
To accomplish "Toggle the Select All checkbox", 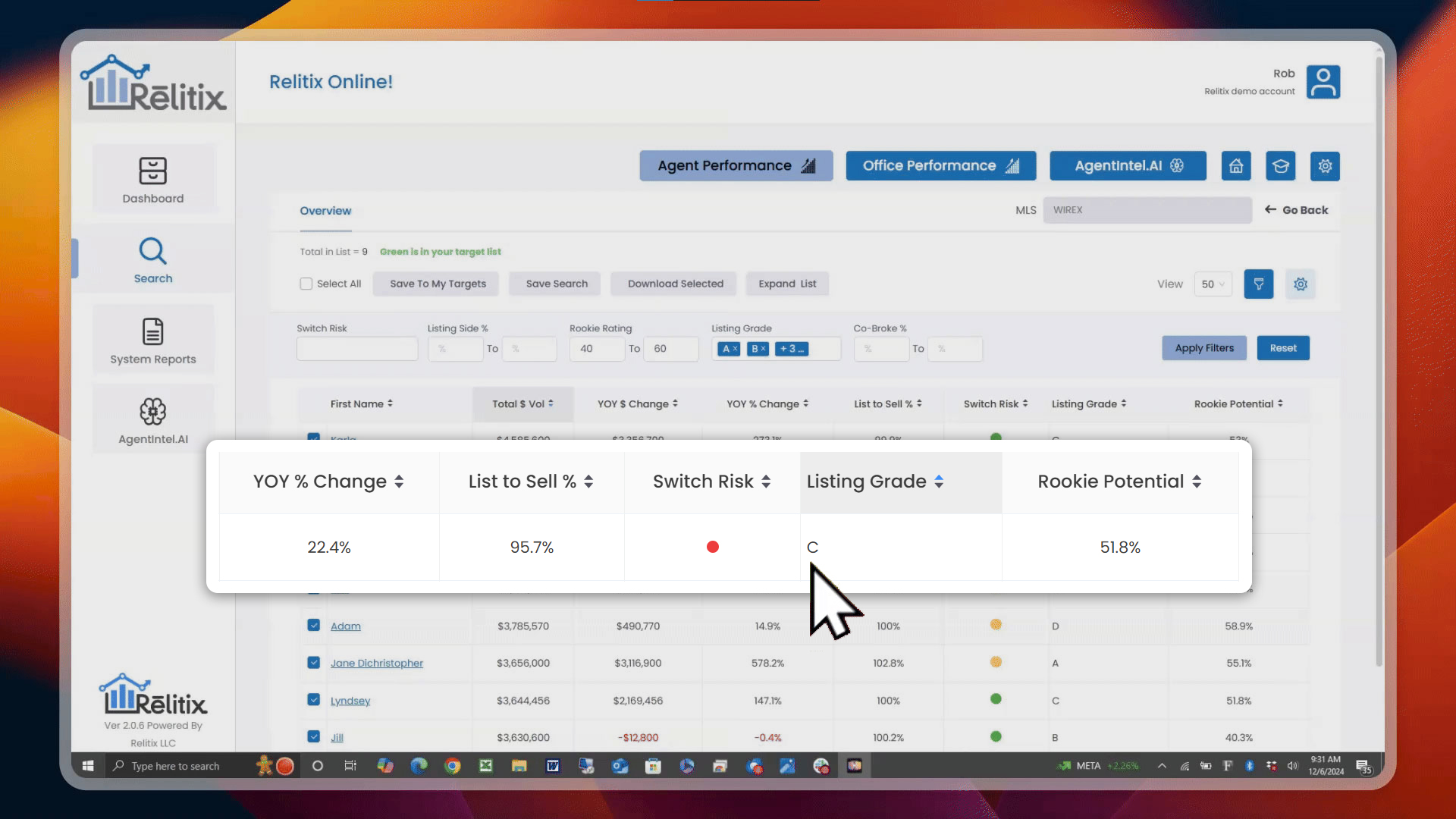I will 306,284.
